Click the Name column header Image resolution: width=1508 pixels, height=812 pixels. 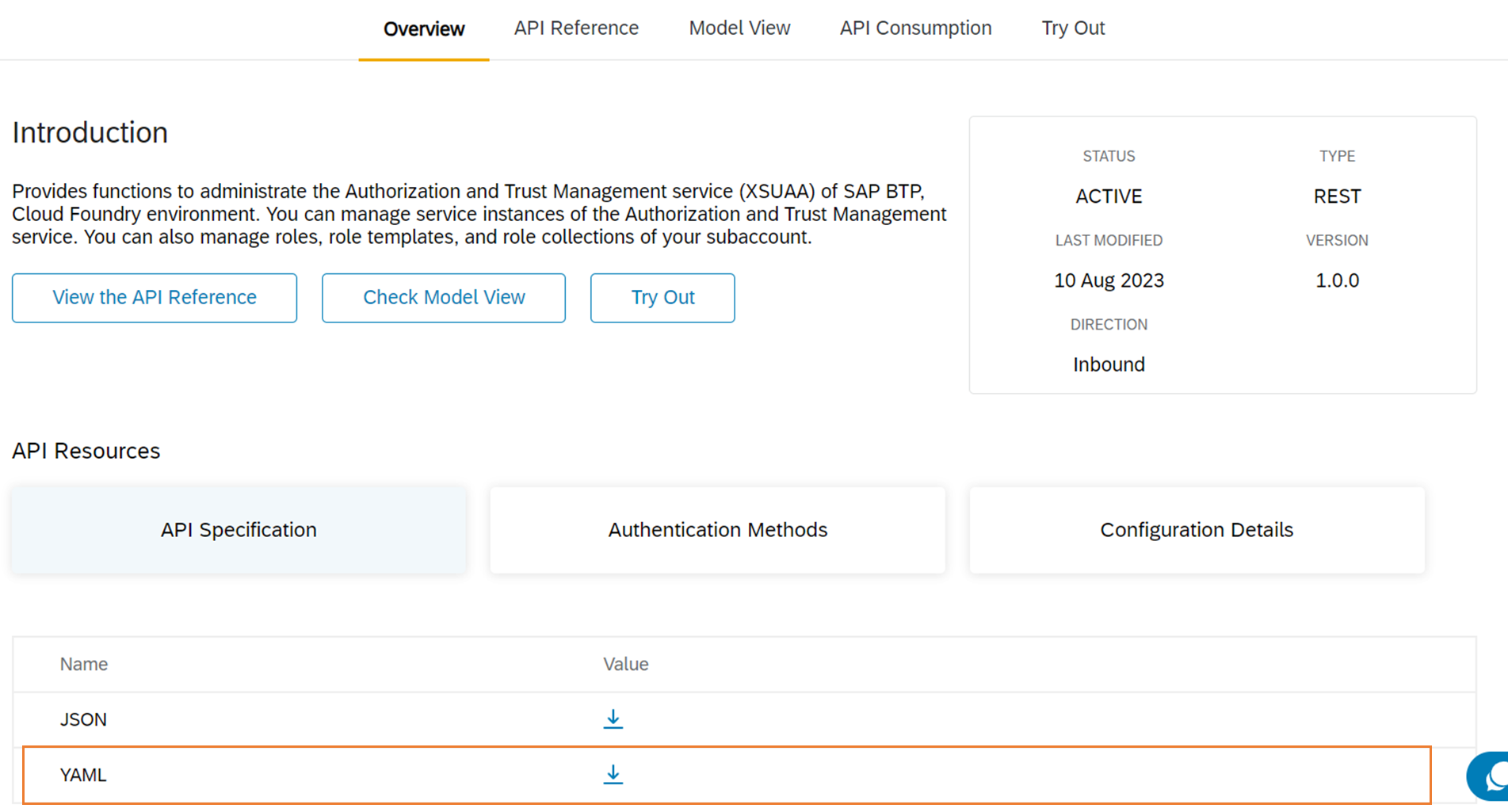84,664
